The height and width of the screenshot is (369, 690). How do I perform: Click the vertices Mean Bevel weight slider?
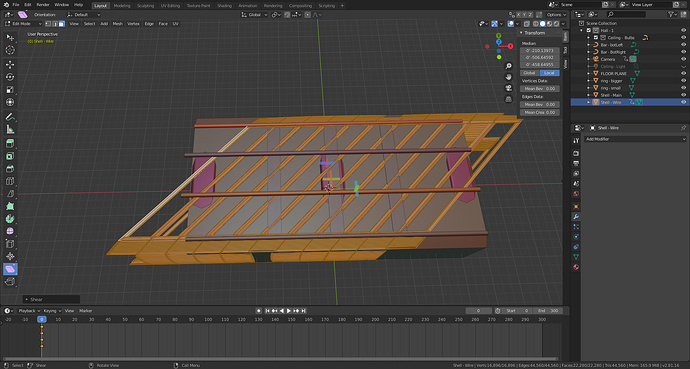(x=540, y=89)
